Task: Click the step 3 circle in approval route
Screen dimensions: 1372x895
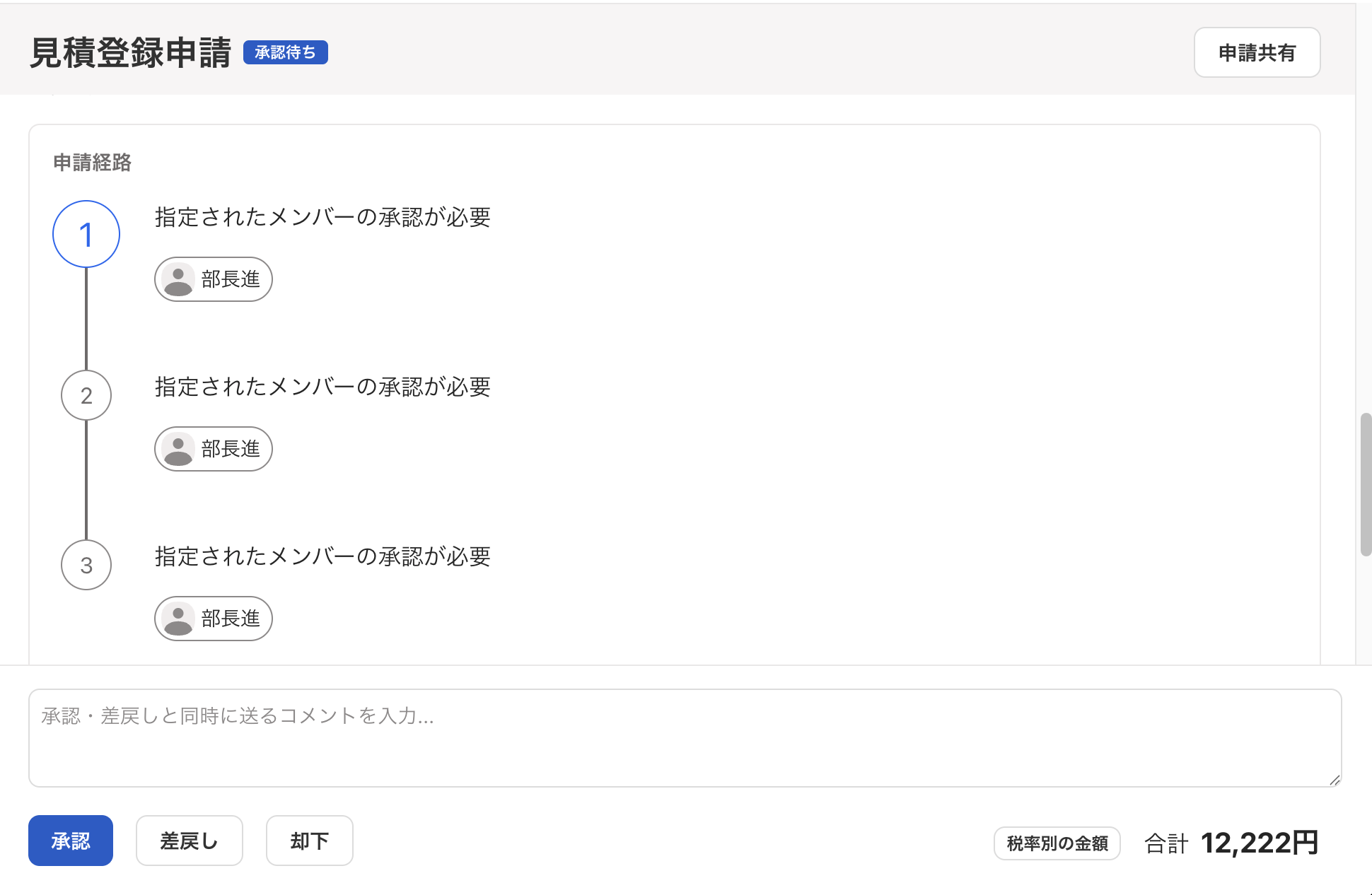Action: (x=86, y=565)
